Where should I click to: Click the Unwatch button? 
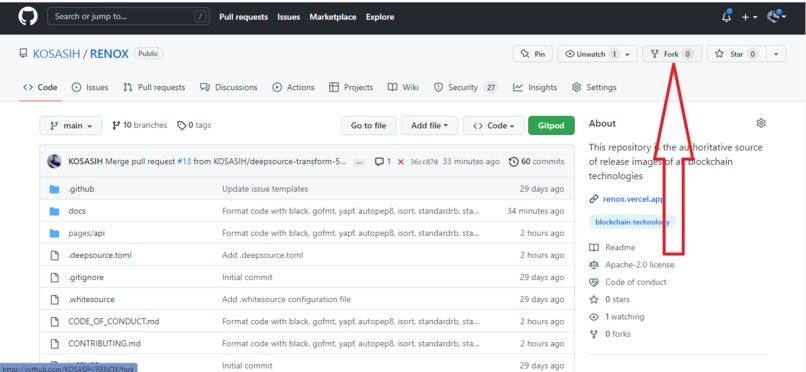(x=590, y=54)
